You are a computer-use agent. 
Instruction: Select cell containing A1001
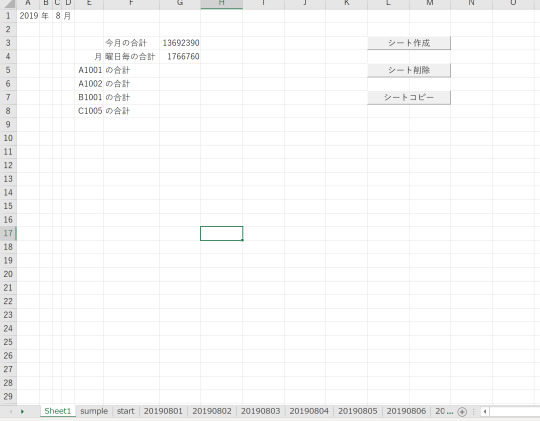click(89, 70)
